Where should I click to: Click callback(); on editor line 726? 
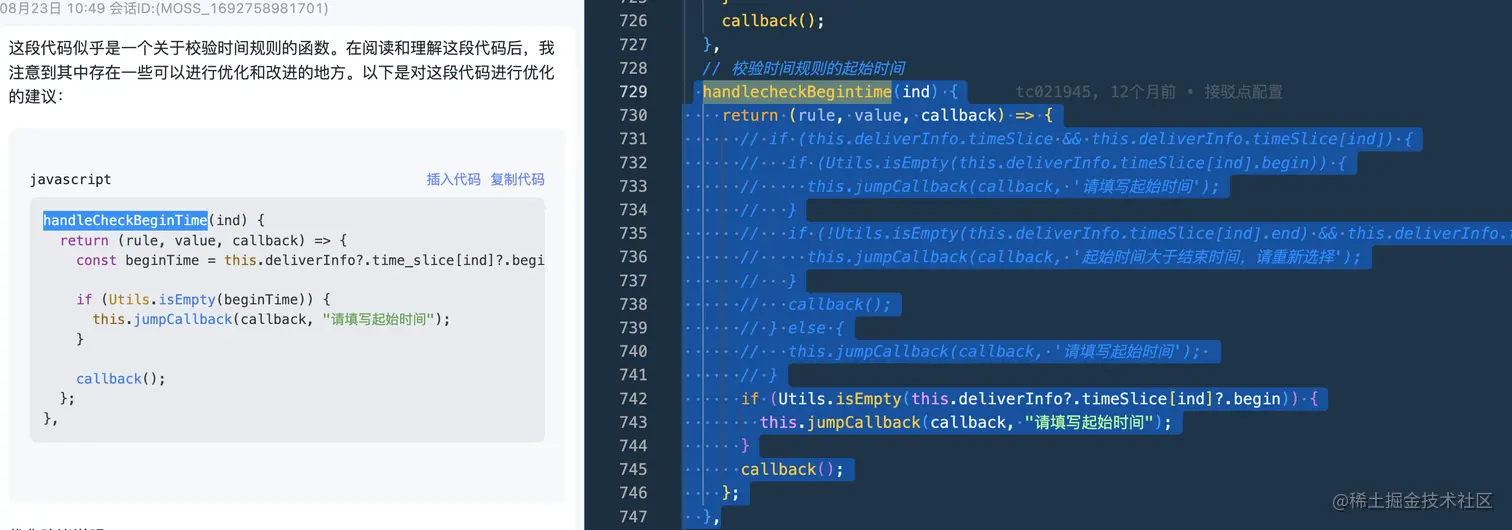773,21
